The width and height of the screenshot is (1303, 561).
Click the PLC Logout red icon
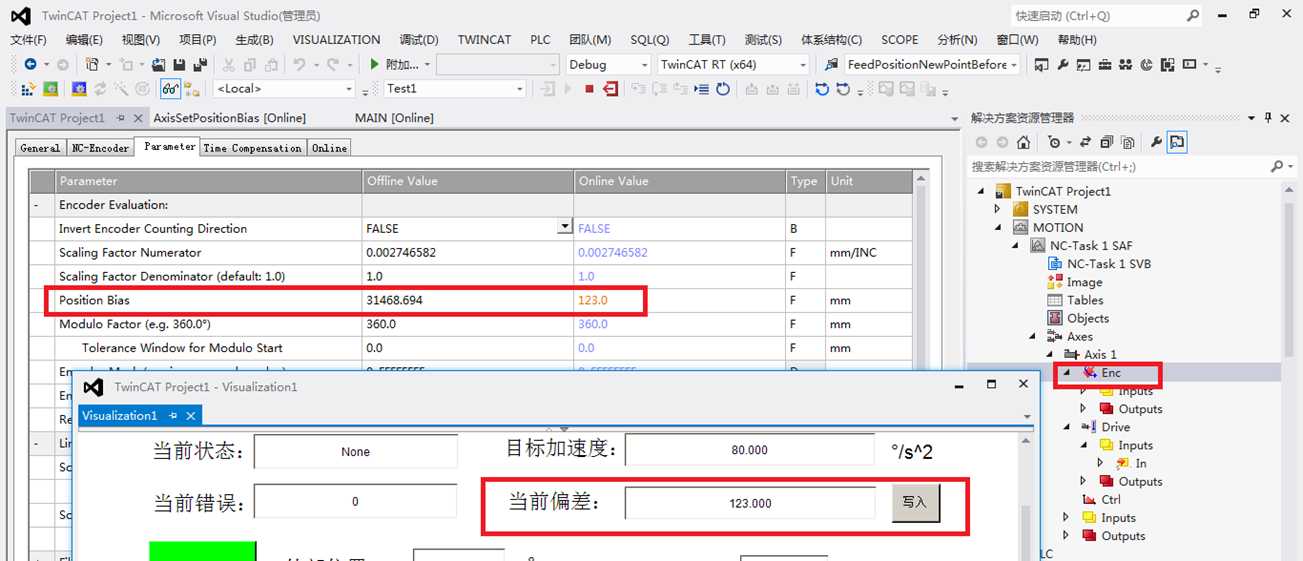point(612,88)
